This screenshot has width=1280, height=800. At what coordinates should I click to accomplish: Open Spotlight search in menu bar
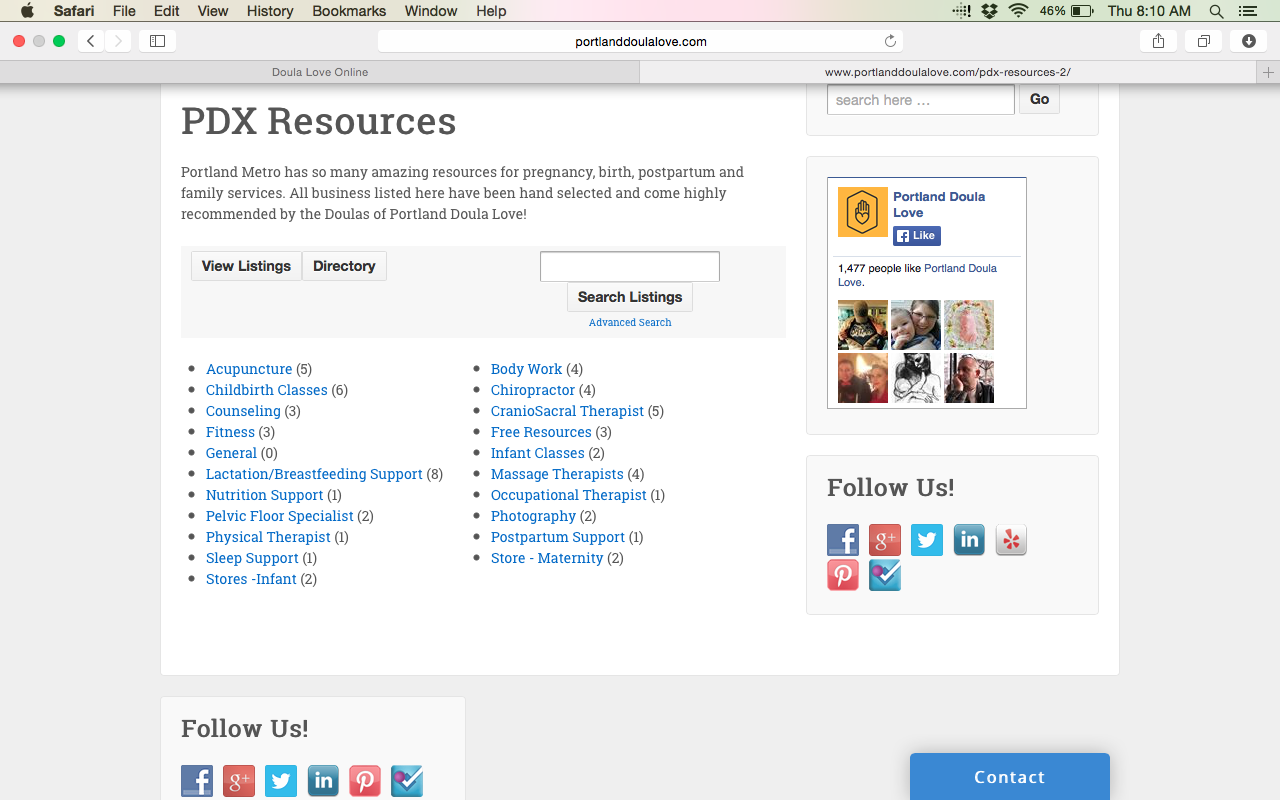coord(1216,11)
